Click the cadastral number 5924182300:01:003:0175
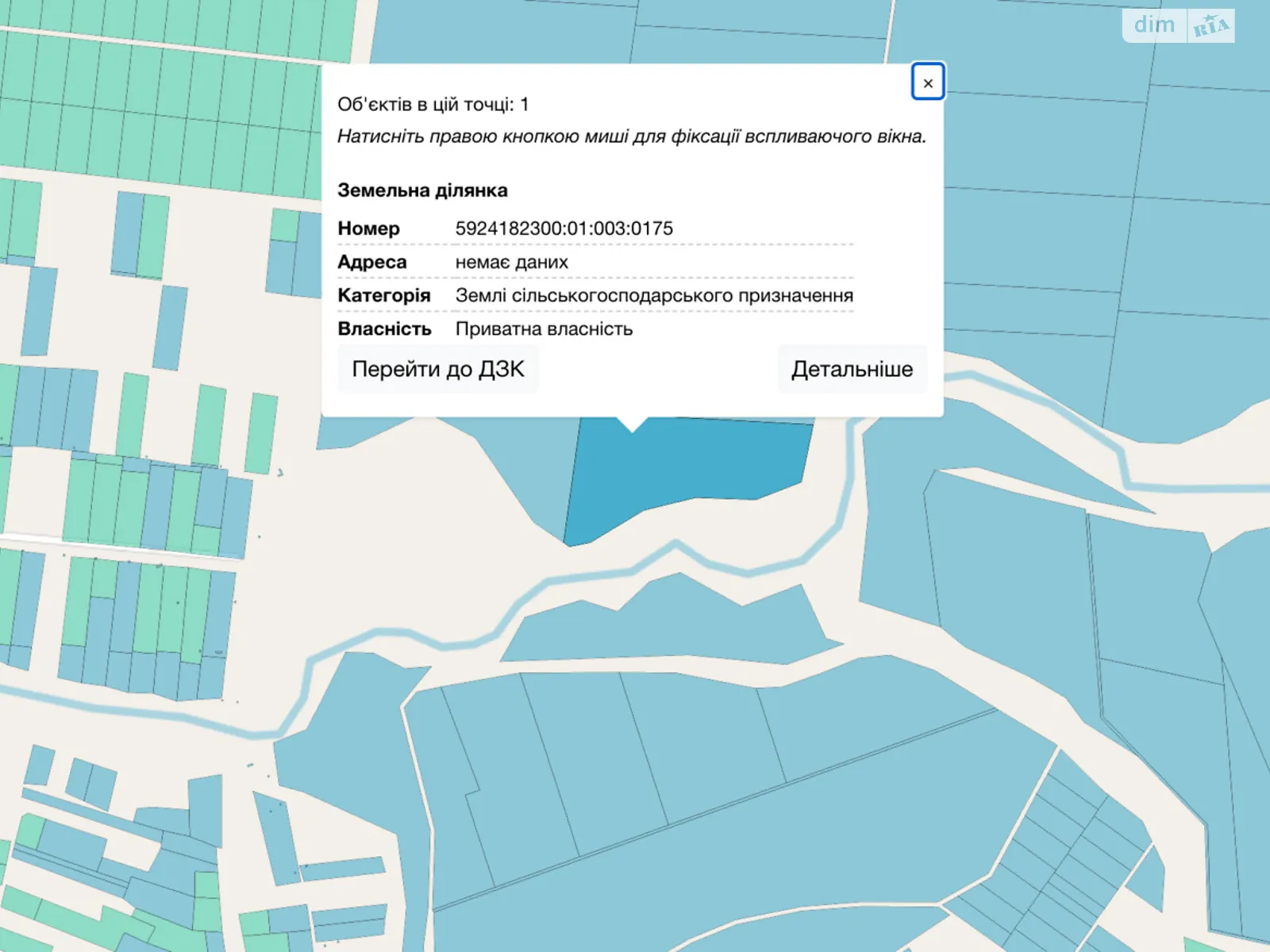 [564, 228]
